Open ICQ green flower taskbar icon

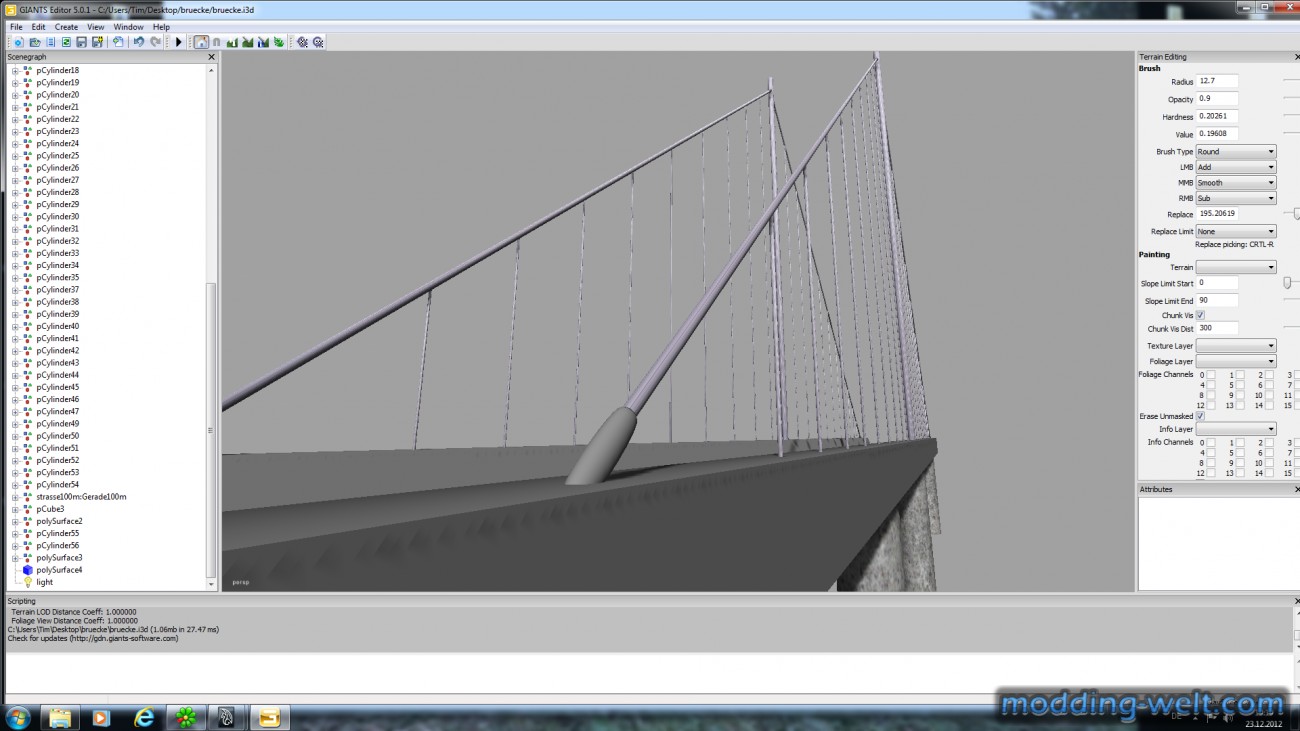click(185, 717)
